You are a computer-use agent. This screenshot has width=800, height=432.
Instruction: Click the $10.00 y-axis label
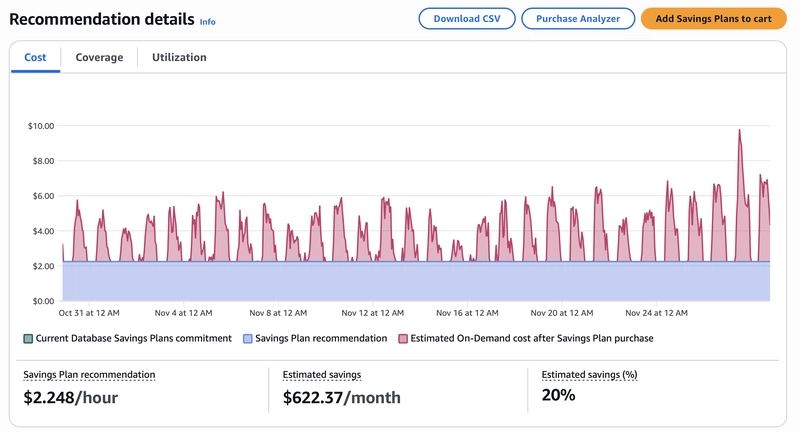tap(41, 126)
